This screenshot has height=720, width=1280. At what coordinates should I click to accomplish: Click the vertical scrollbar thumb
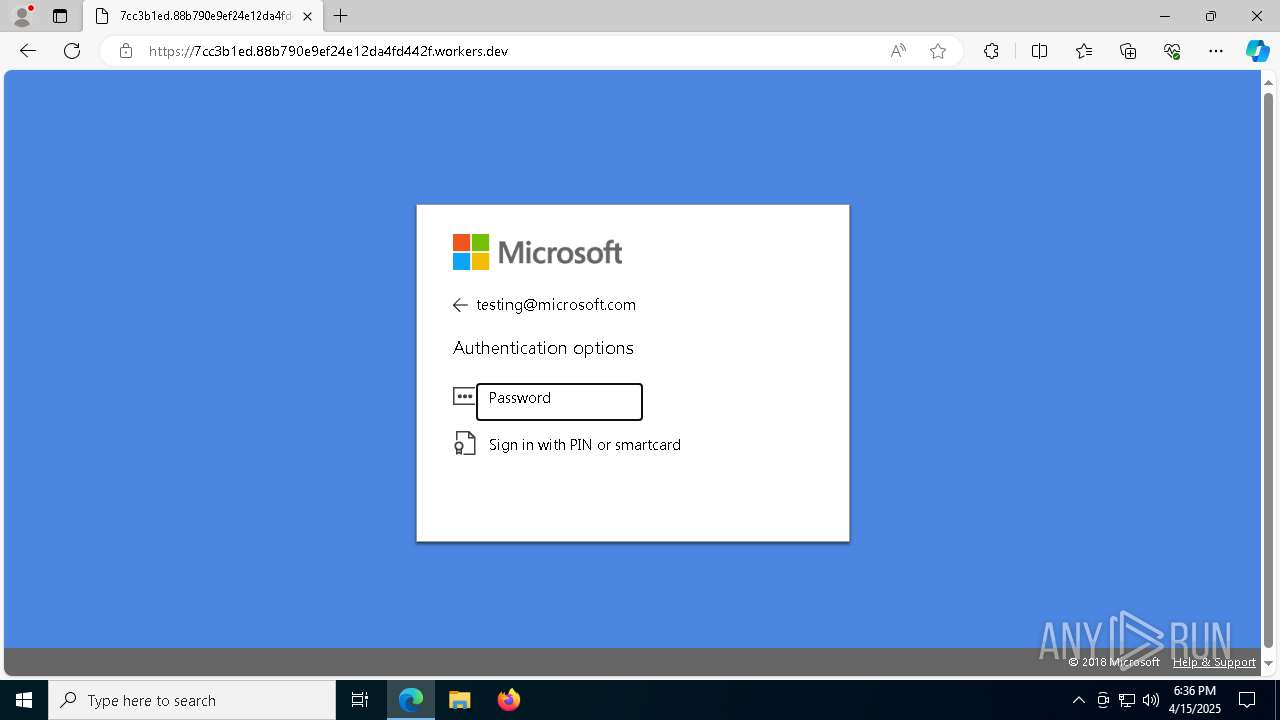(x=1269, y=370)
